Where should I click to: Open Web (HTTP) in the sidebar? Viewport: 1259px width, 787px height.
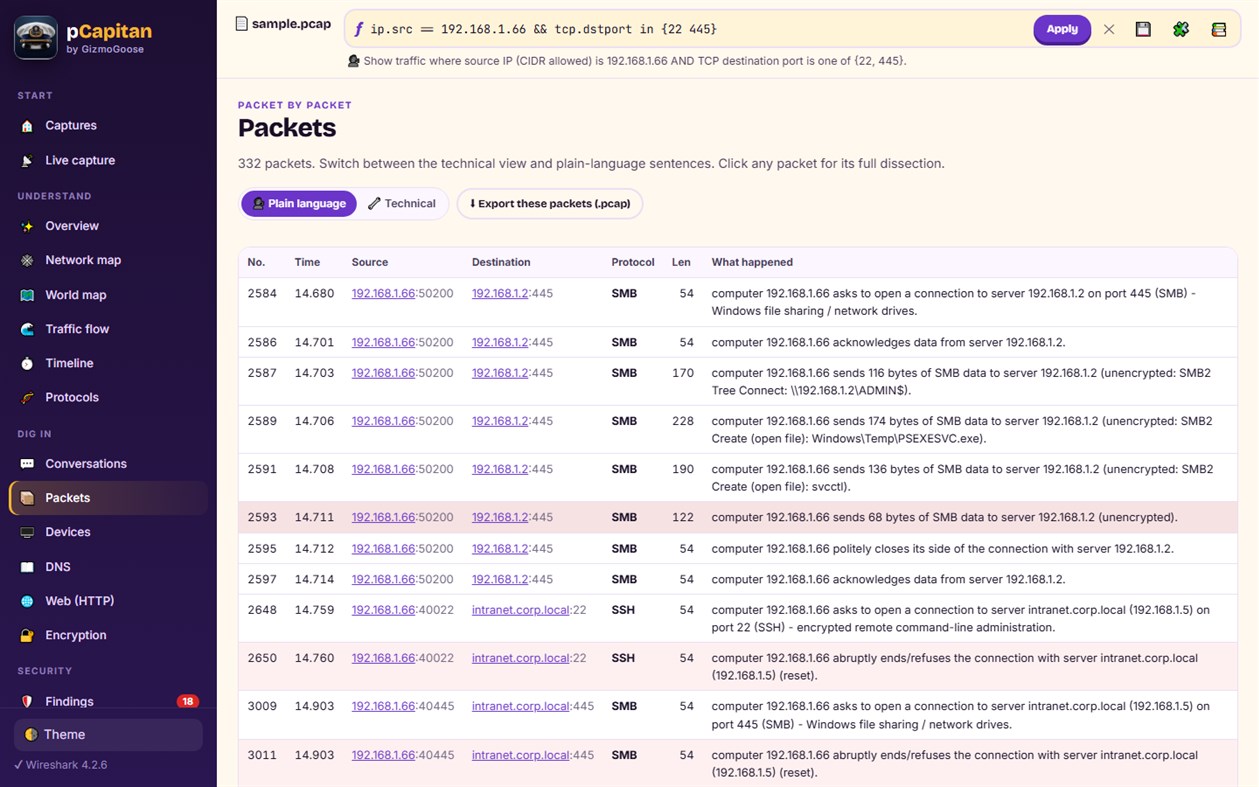click(108, 601)
